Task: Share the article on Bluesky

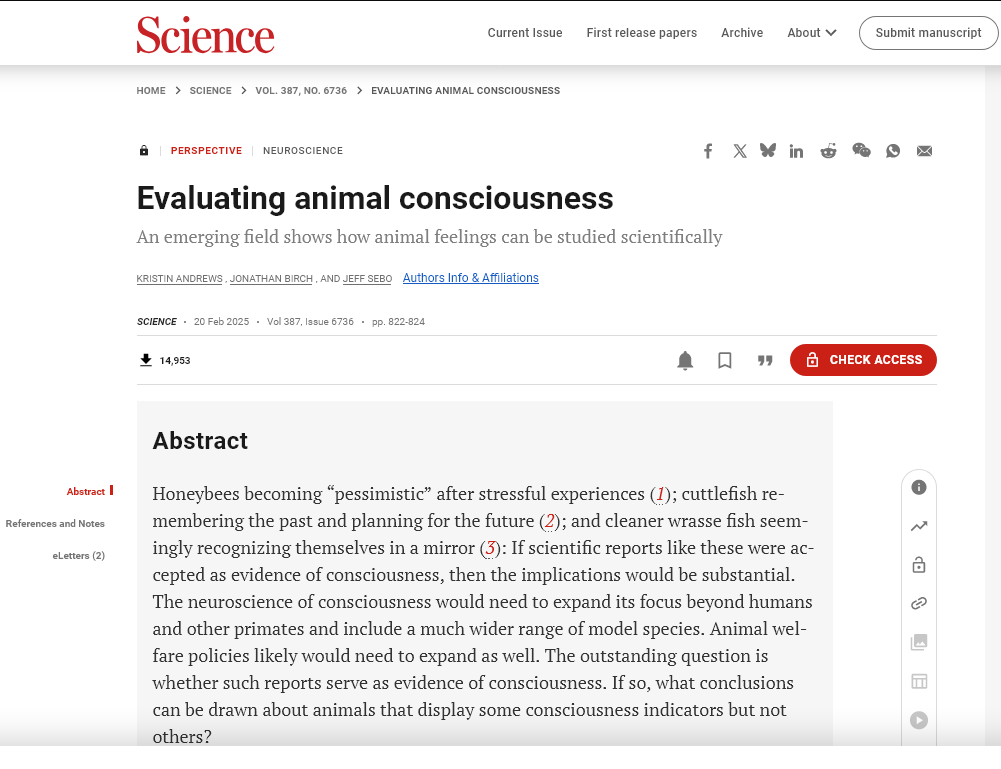Action: tap(767, 150)
